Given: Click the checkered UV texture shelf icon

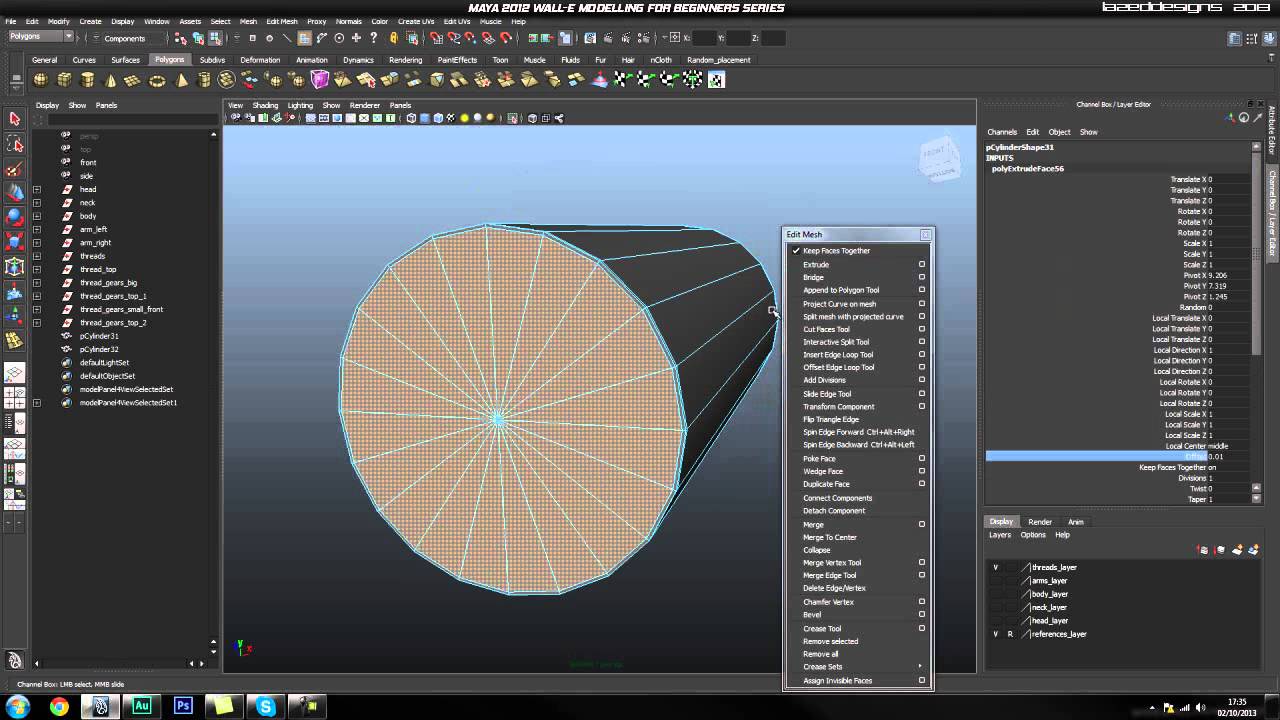Looking at the screenshot, I should [x=716, y=80].
